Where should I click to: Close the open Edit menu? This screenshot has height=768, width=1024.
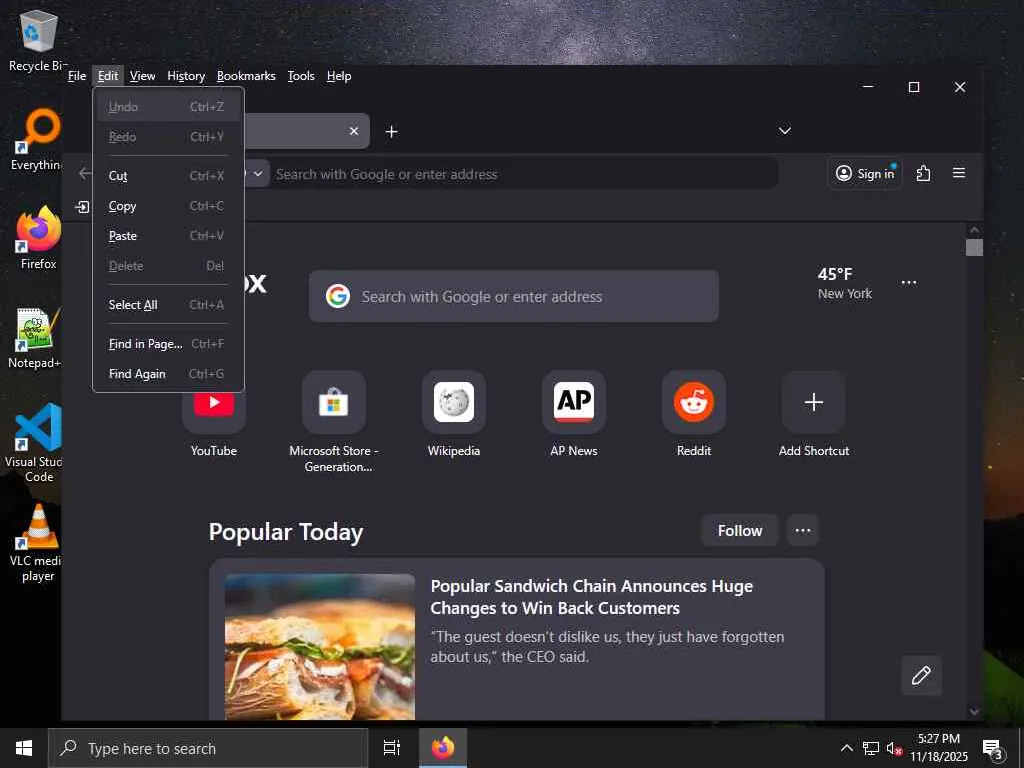click(x=108, y=76)
